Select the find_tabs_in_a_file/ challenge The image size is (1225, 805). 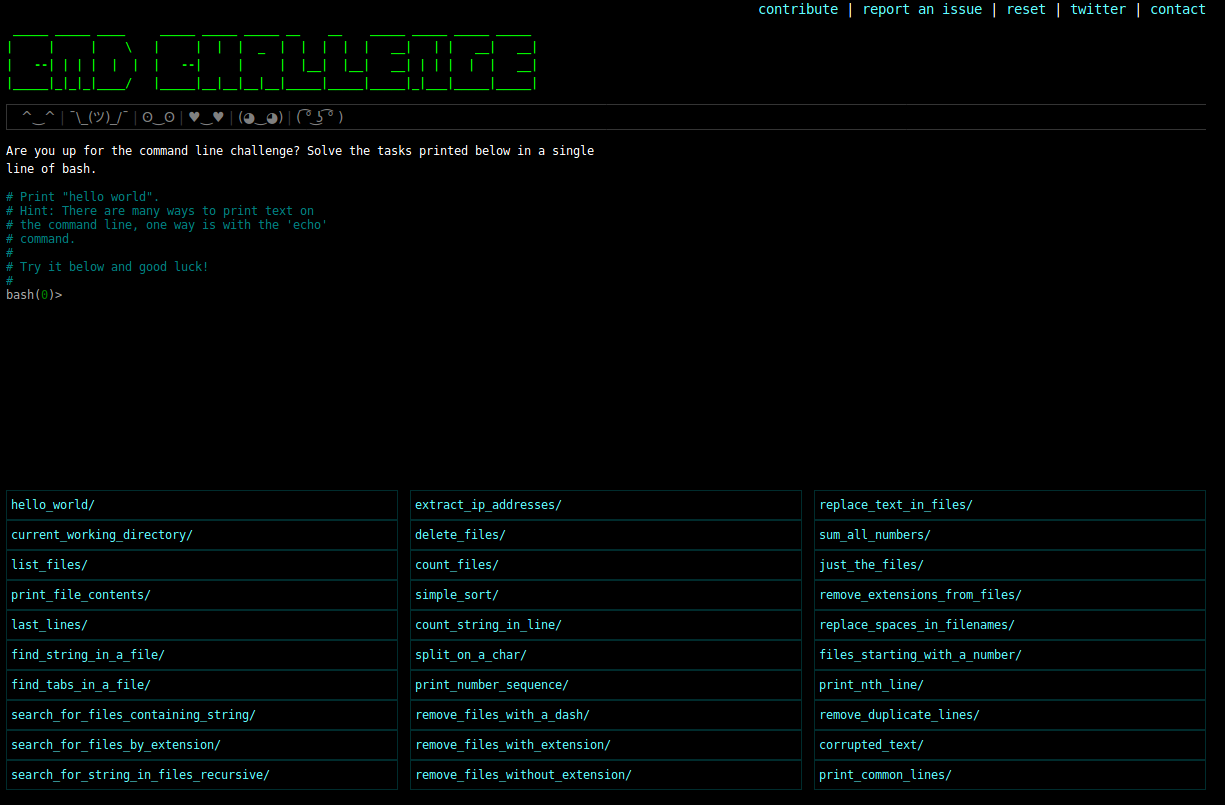(81, 685)
